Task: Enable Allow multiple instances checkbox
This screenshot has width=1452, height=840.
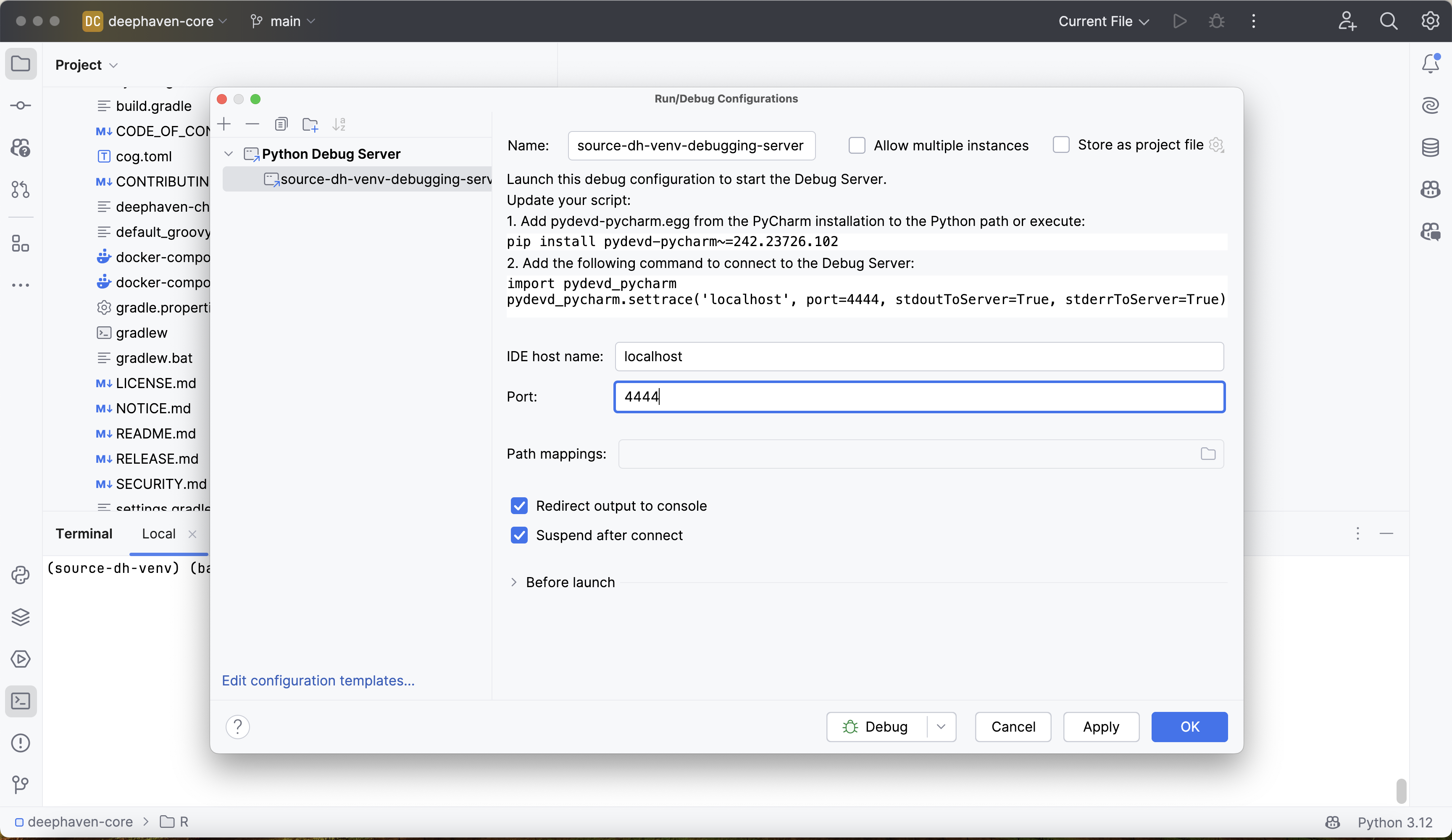Action: click(x=857, y=145)
